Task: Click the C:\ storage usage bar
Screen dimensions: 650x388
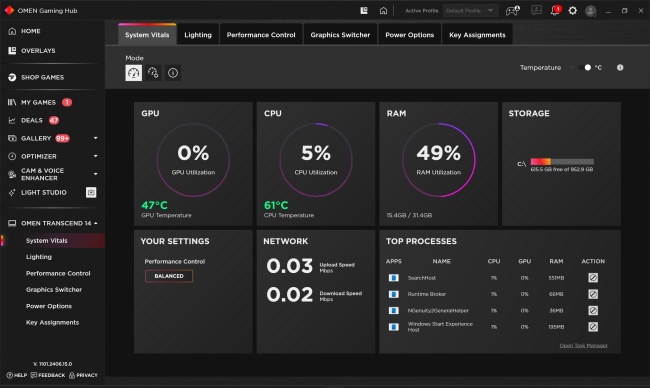Action: click(562, 162)
